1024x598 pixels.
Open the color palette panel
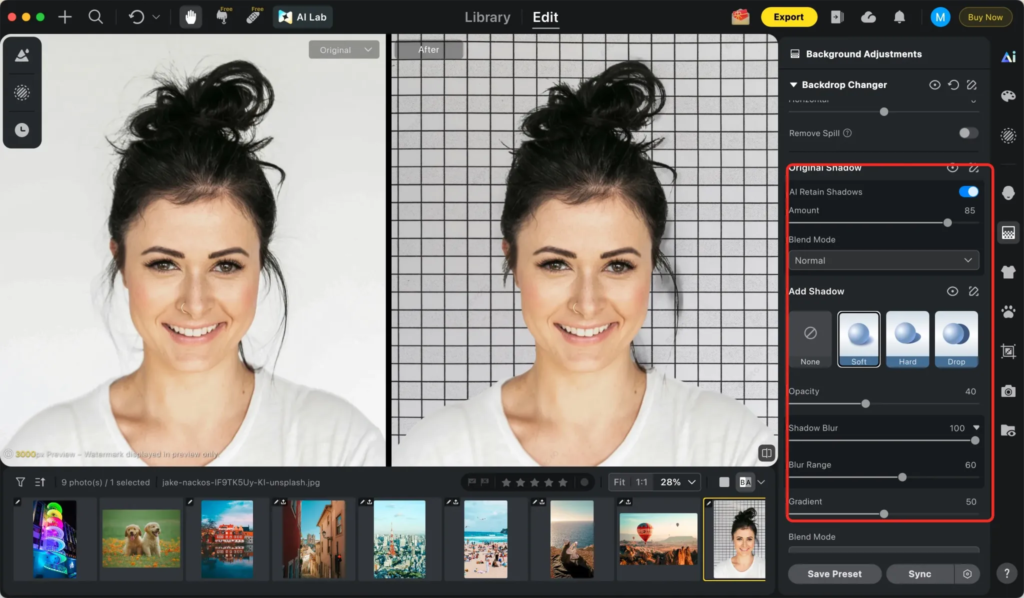(x=1008, y=96)
